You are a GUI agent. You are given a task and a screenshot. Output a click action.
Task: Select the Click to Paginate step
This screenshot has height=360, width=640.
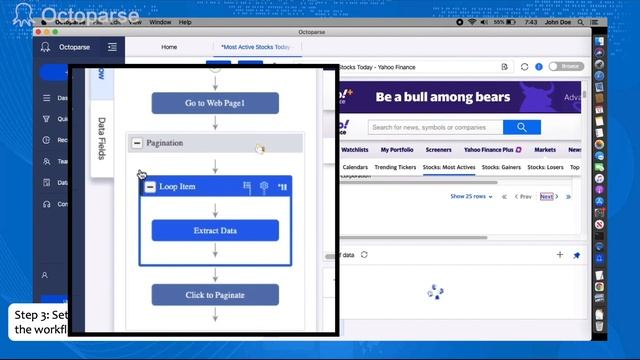(215, 295)
